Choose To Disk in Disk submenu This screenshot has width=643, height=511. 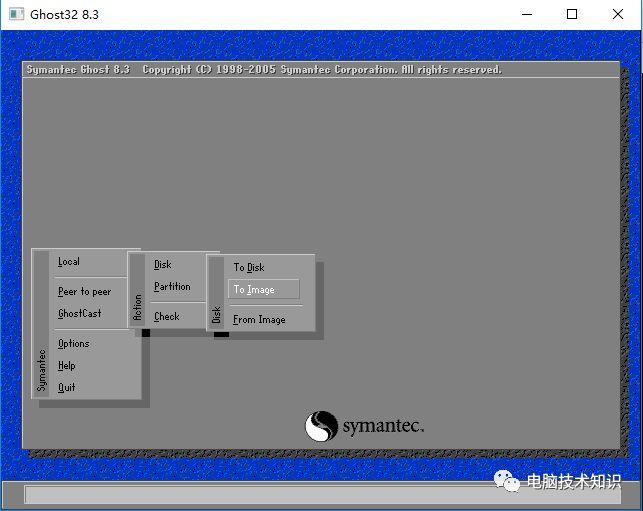(249, 267)
